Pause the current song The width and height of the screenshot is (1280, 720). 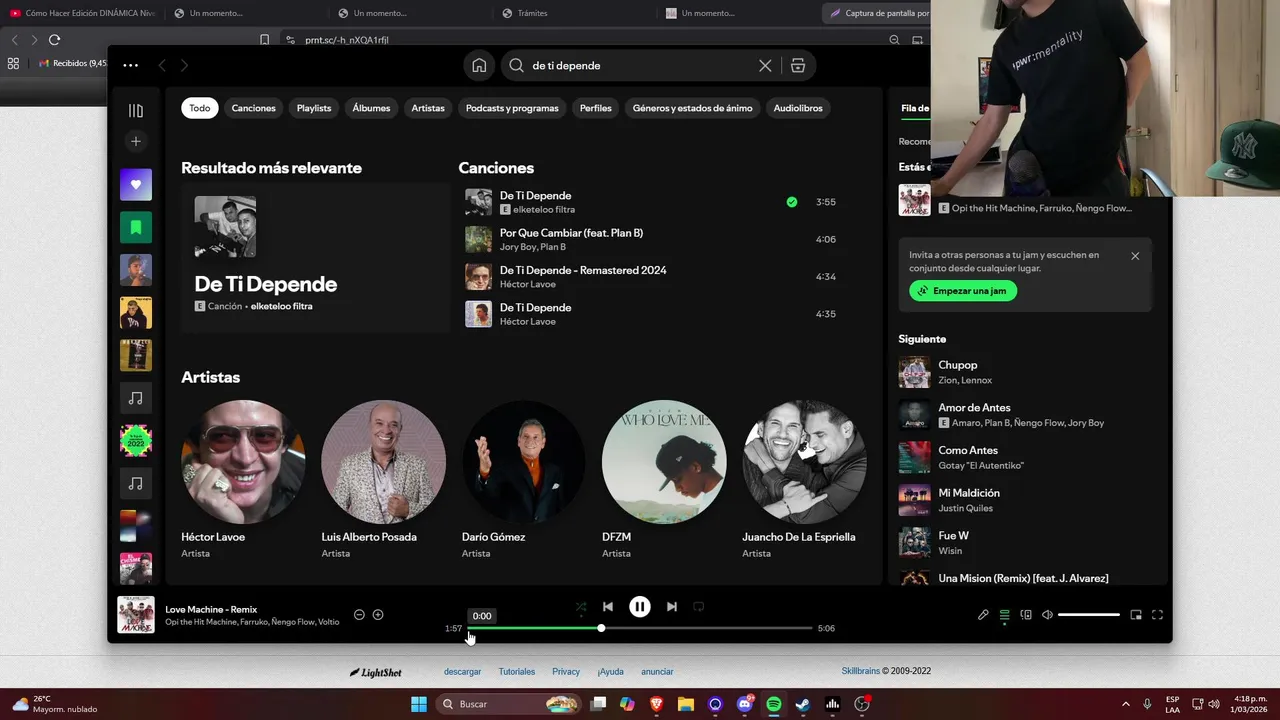tap(640, 606)
